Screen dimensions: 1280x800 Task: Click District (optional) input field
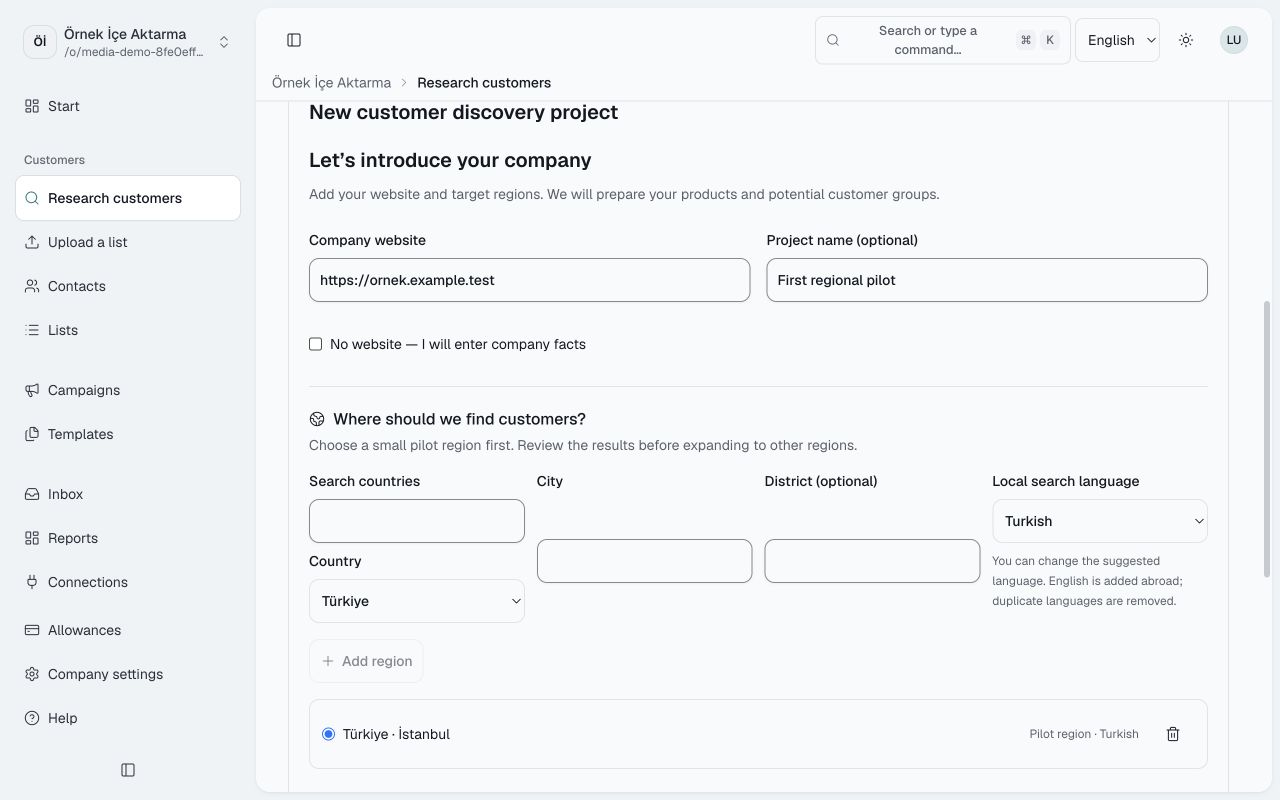click(x=872, y=561)
